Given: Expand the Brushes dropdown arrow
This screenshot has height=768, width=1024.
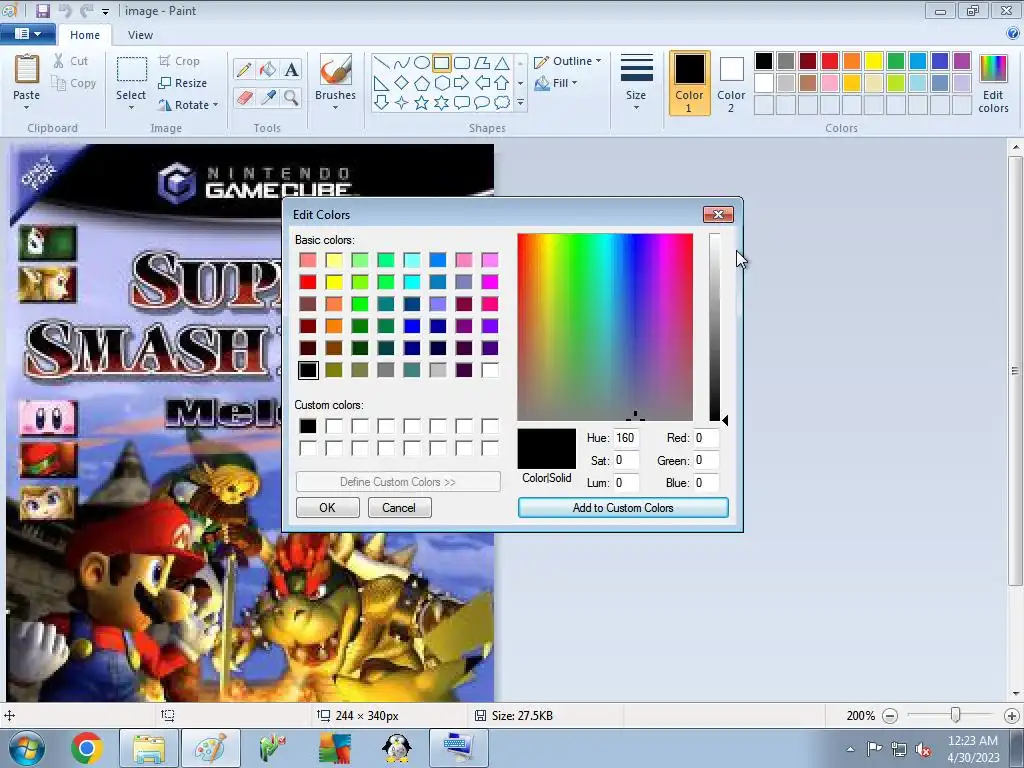Looking at the screenshot, I should (335, 108).
